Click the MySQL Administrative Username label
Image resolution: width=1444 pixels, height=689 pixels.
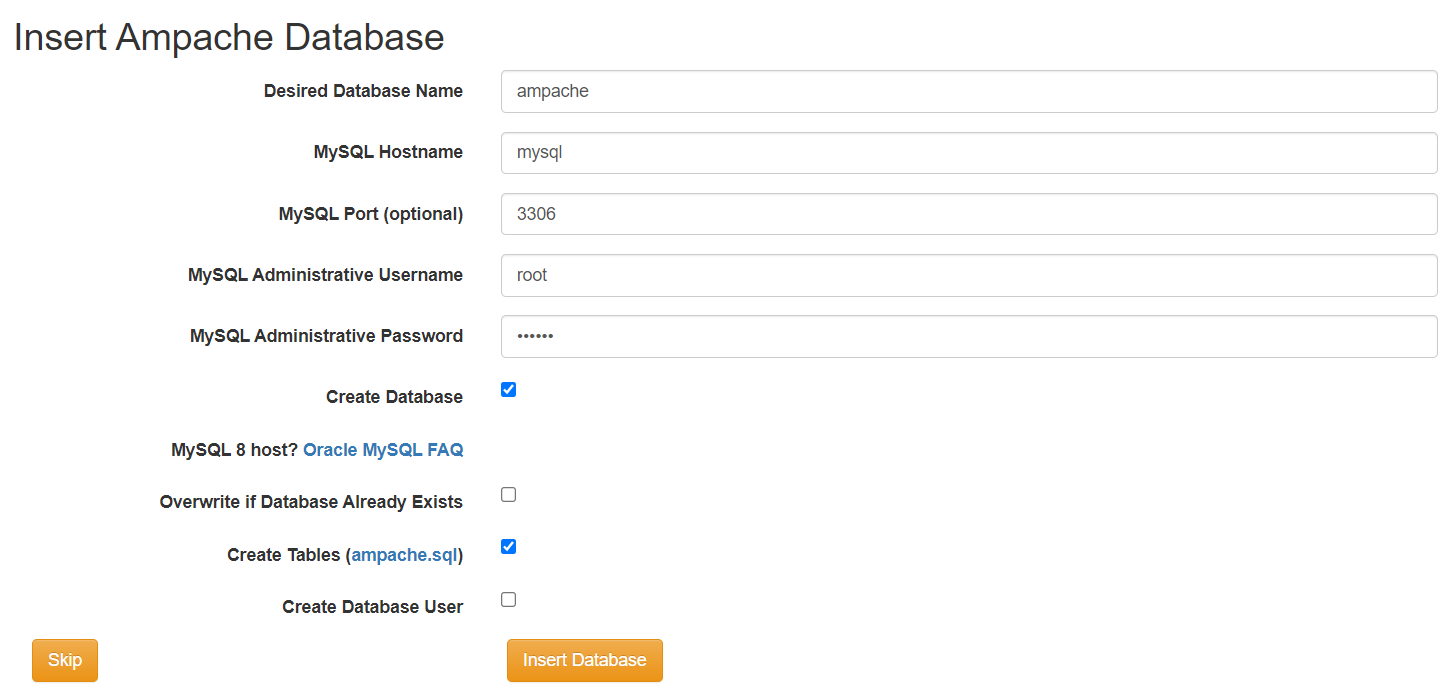point(325,275)
